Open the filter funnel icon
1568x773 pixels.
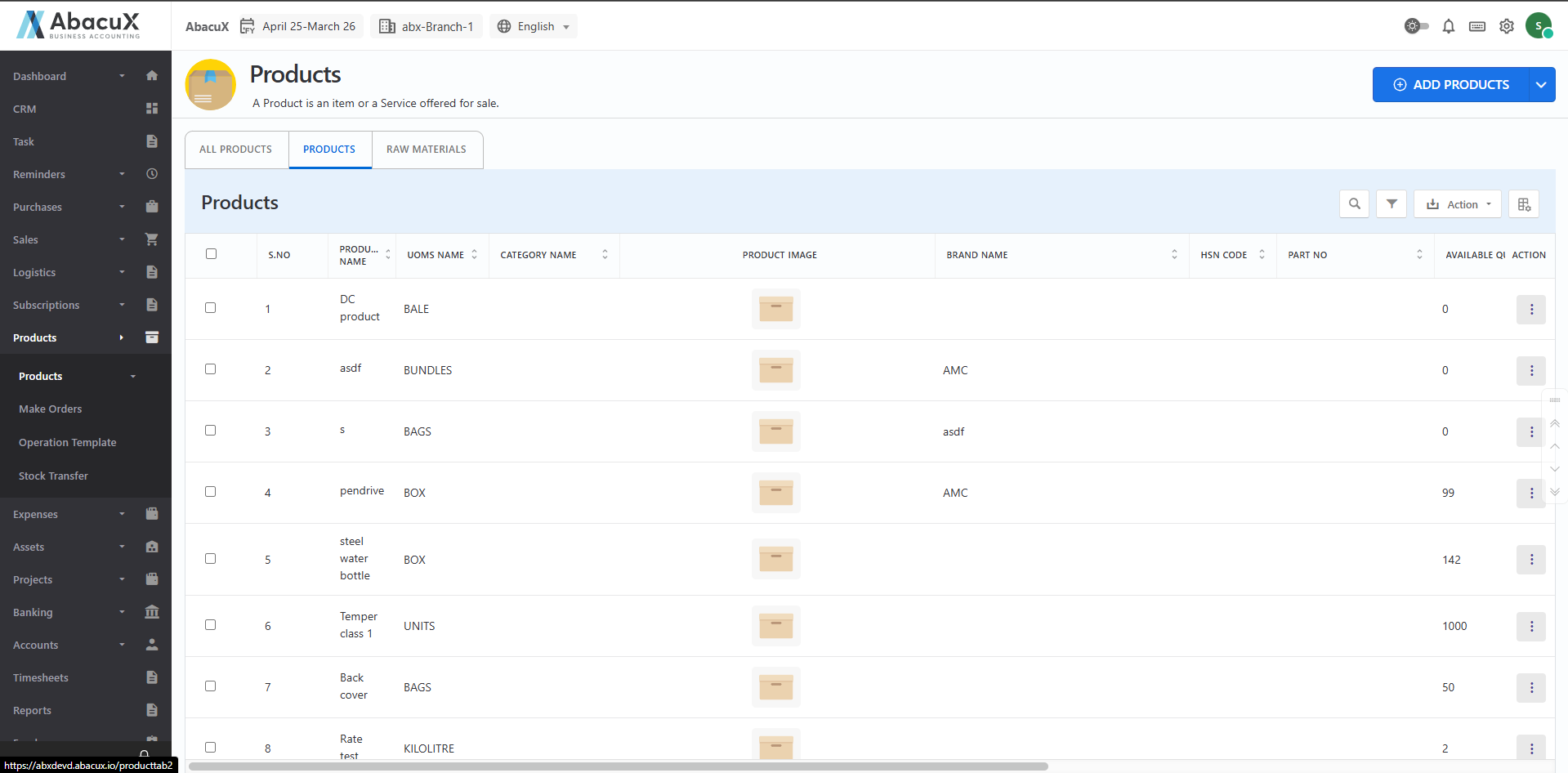tap(1391, 204)
